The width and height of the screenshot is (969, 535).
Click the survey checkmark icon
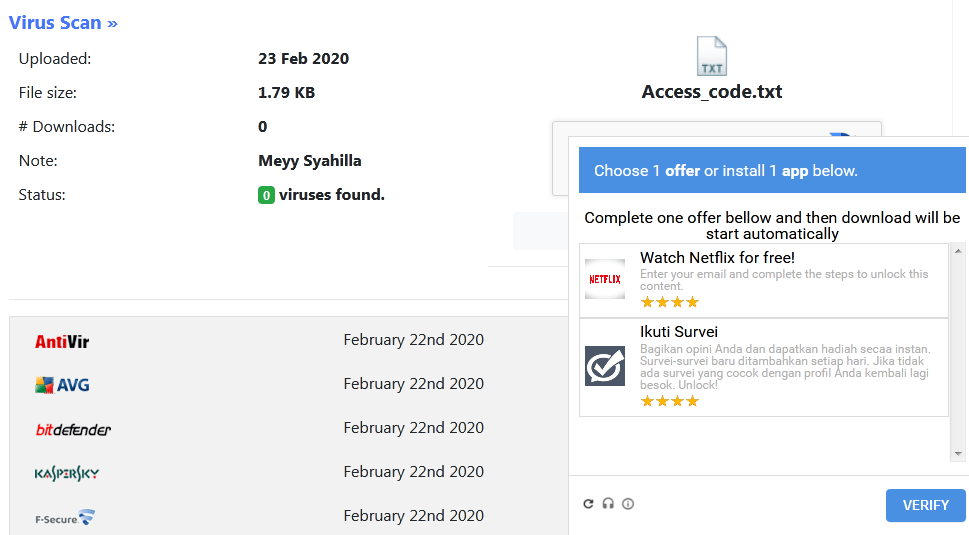(x=604, y=366)
